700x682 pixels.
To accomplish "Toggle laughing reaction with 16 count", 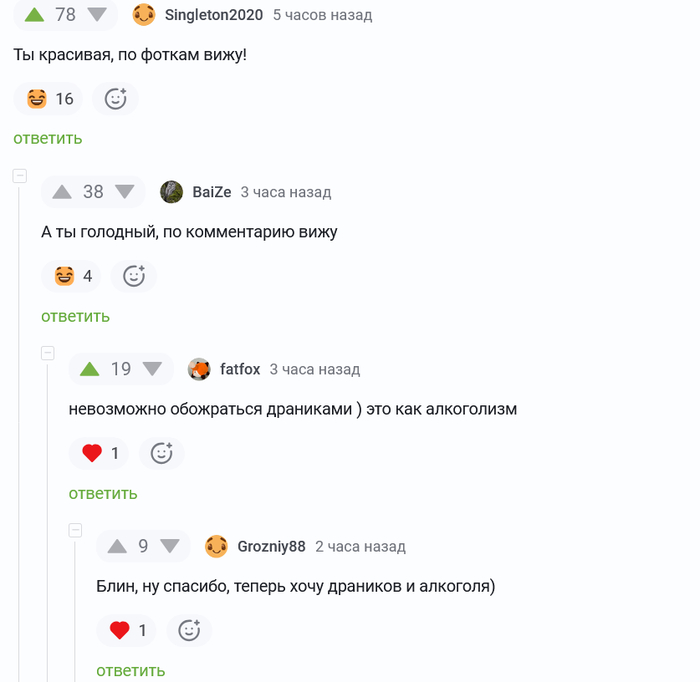I will click(x=48, y=99).
